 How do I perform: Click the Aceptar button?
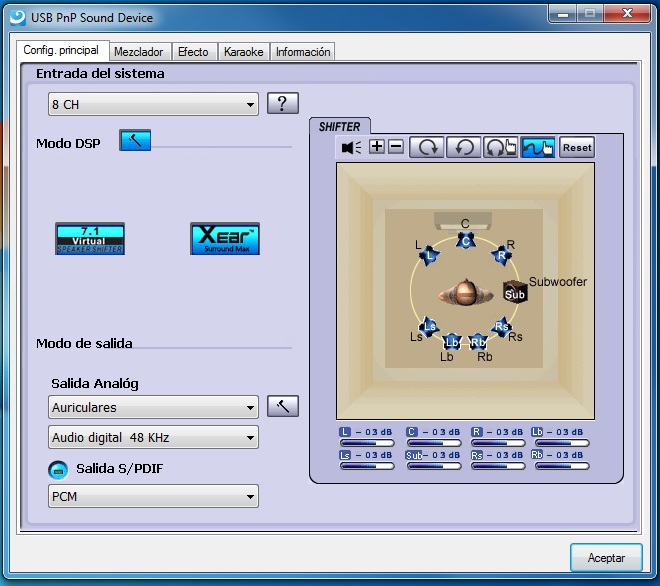click(x=606, y=558)
